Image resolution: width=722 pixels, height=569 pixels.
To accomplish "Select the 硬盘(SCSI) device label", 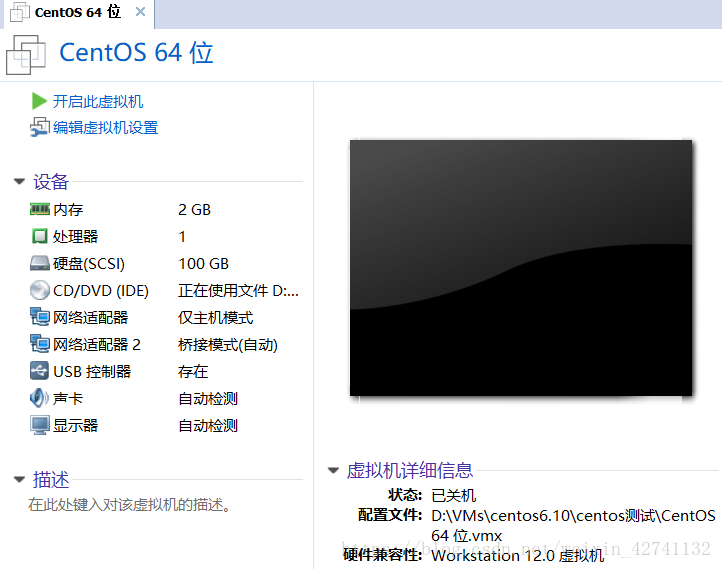I will [x=88, y=263].
